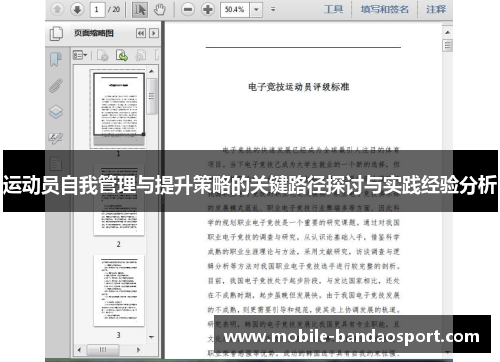Click thumbnail scrollbar down arrow

click(x=152, y=337)
